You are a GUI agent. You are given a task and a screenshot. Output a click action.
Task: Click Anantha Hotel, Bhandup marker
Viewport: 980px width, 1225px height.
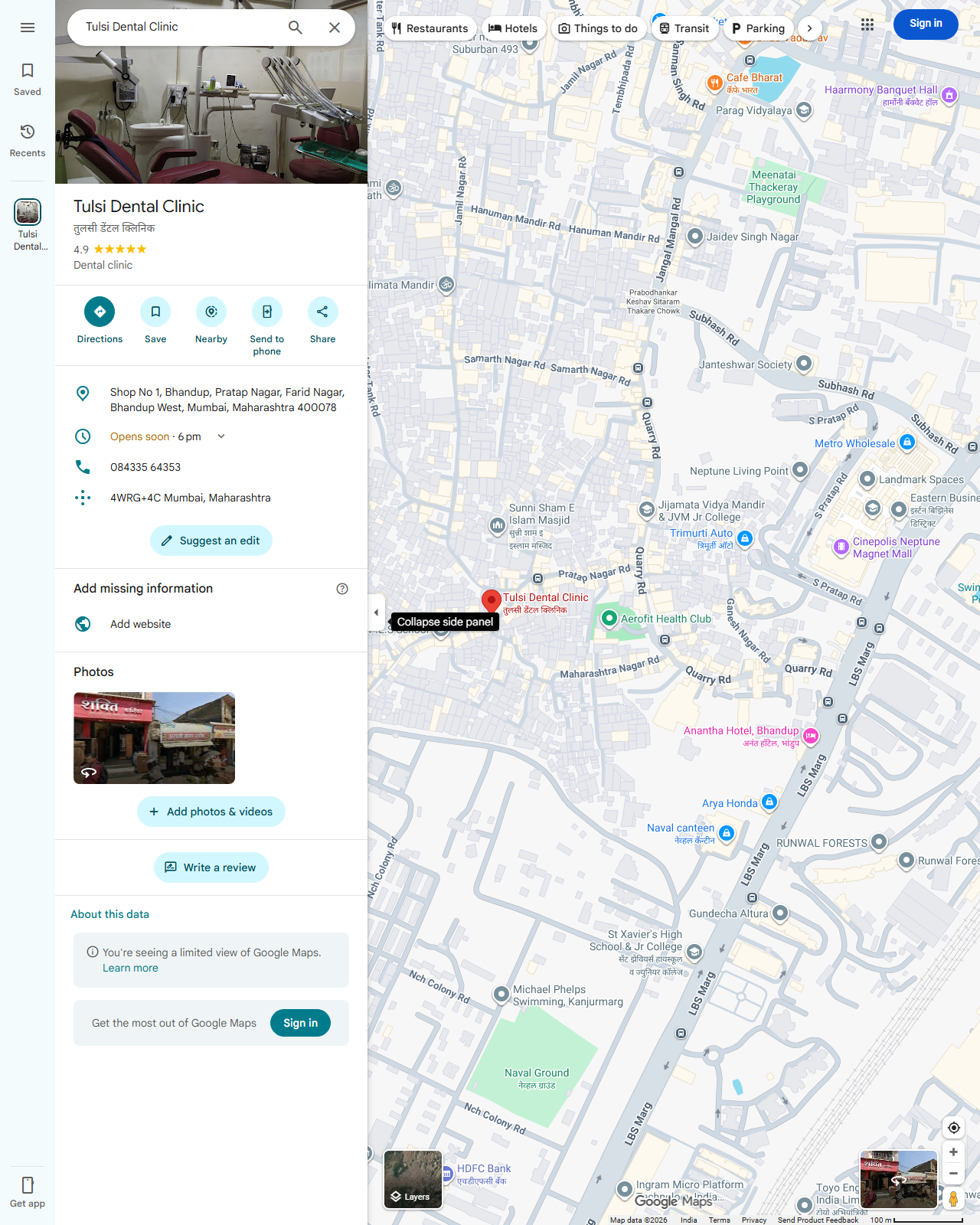811,737
